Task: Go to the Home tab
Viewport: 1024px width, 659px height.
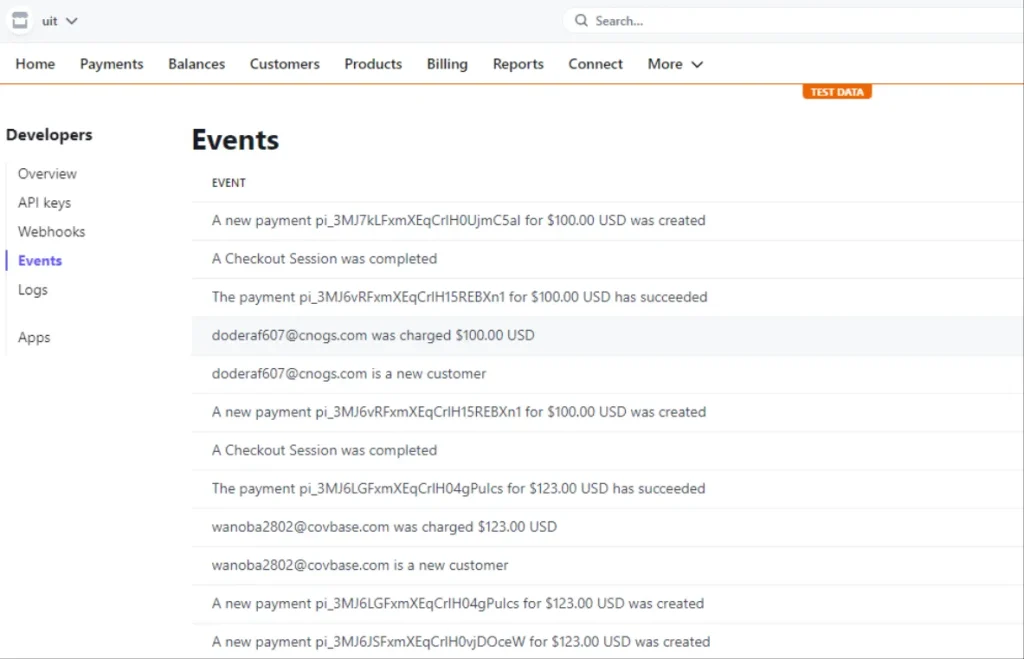Action: pos(35,64)
